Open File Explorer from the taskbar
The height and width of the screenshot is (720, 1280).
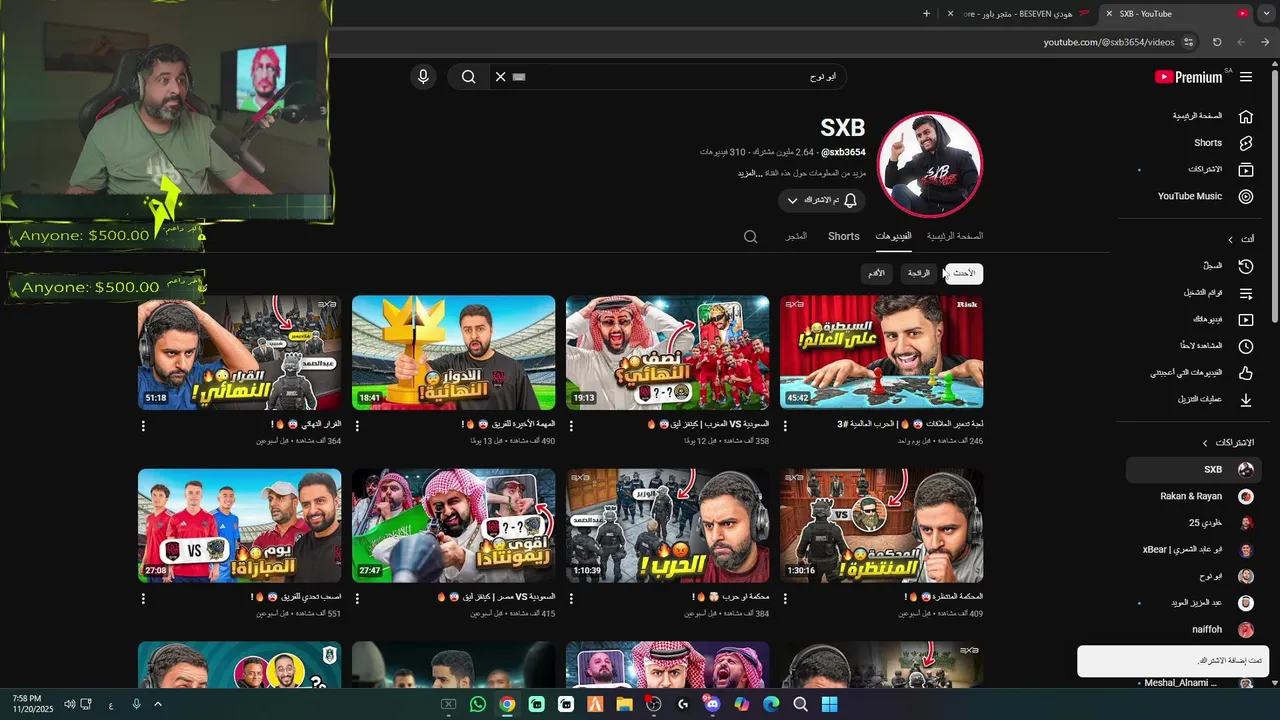(624, 705)
